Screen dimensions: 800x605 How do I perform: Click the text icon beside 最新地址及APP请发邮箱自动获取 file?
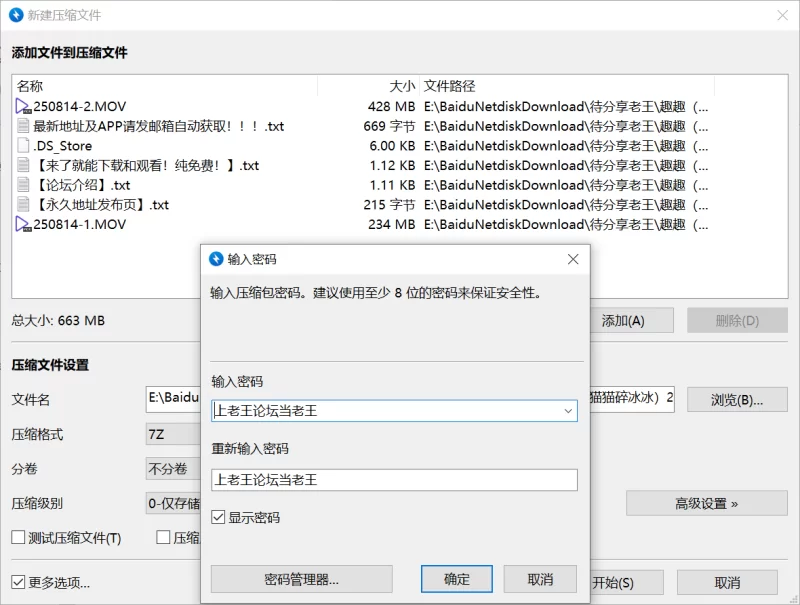click(x=21, y=124)
